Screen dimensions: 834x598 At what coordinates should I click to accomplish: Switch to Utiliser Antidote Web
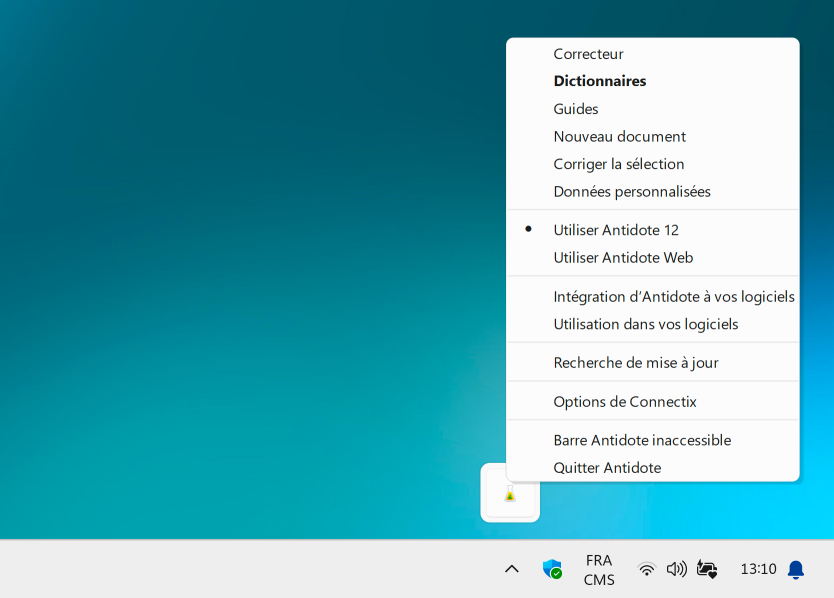point(623,258)
